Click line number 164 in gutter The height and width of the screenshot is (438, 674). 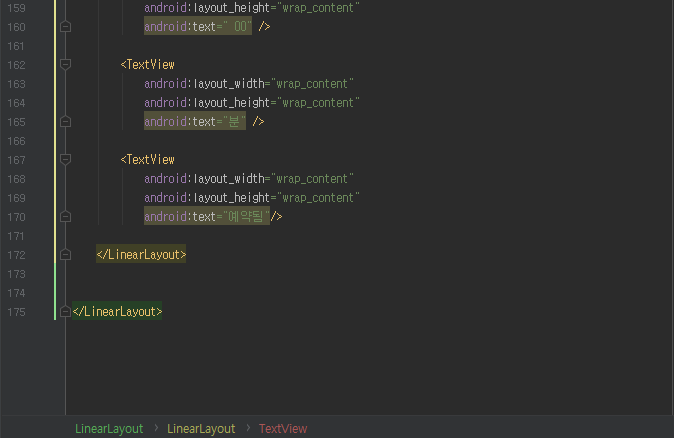point(16,103)
